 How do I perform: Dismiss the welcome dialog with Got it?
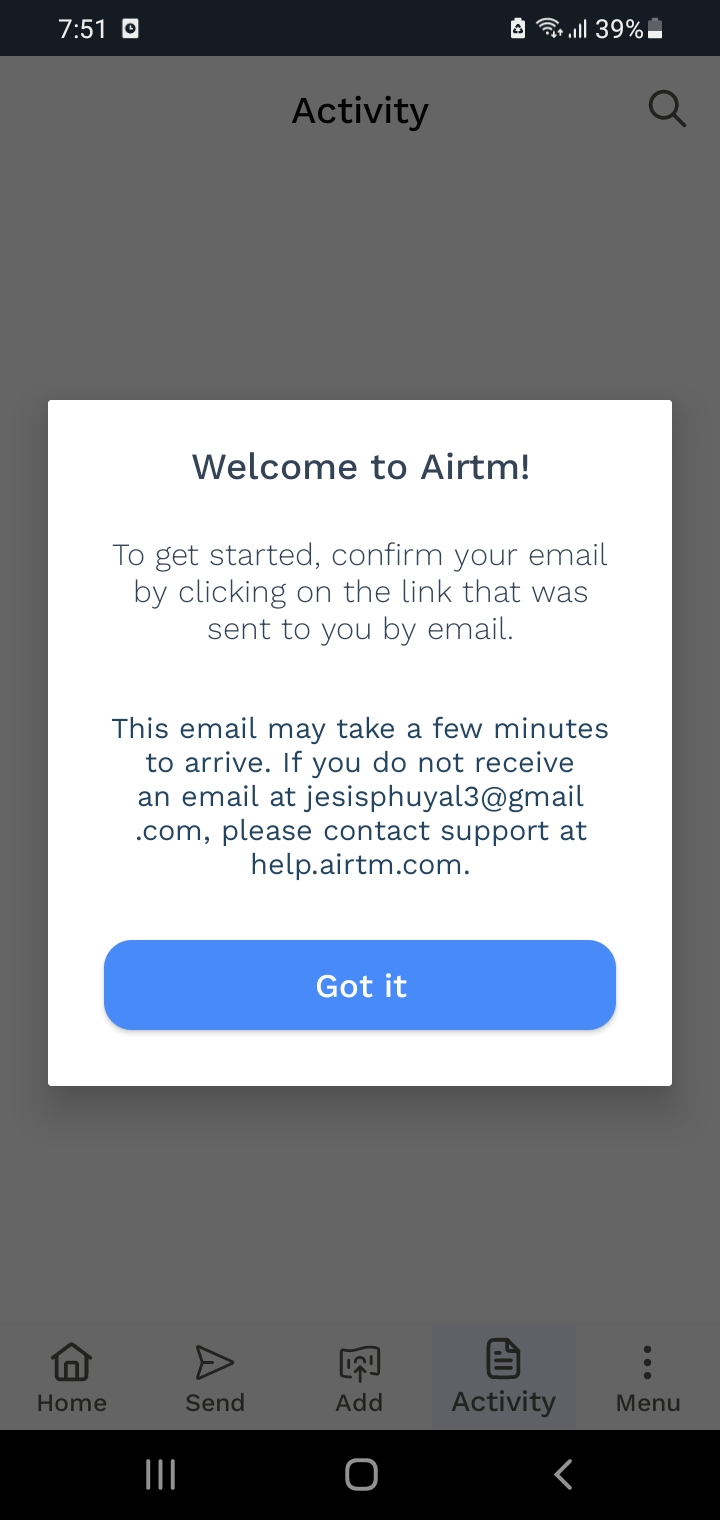tap(360, 985)
